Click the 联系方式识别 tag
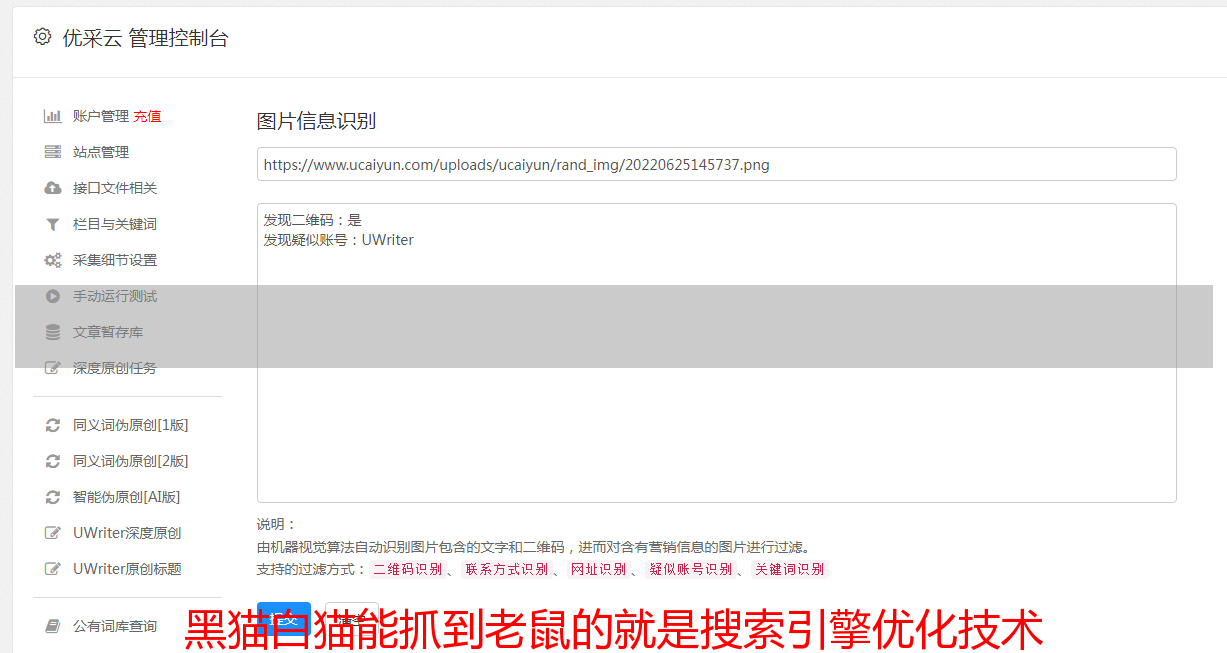The image size is (1227, 653). (x=507, y=569)
